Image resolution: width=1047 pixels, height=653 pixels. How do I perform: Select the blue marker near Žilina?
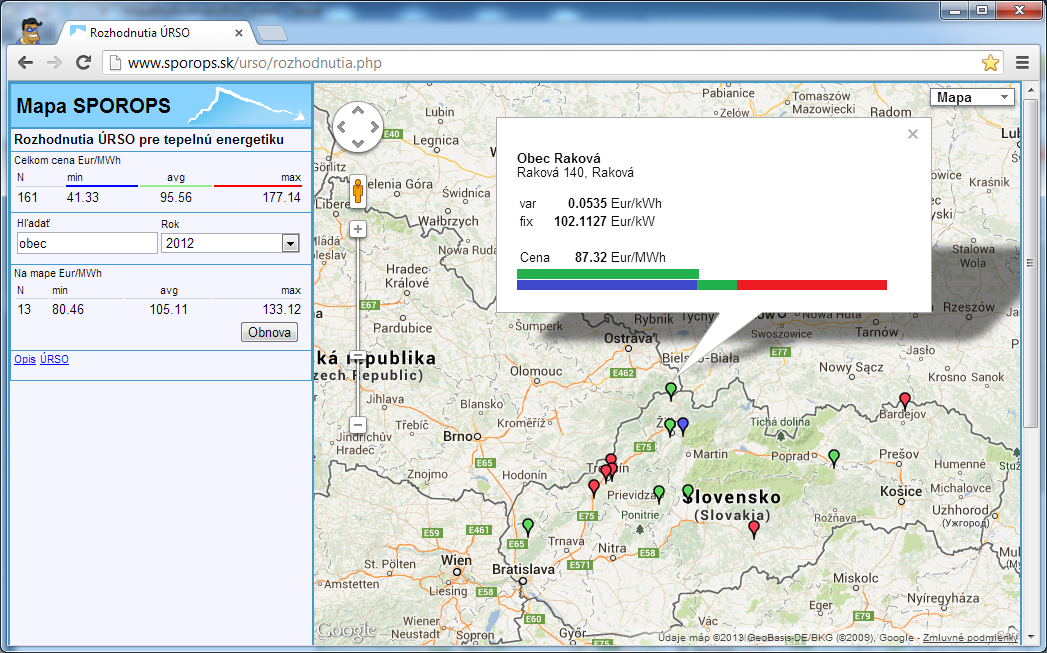click(682, 425)
